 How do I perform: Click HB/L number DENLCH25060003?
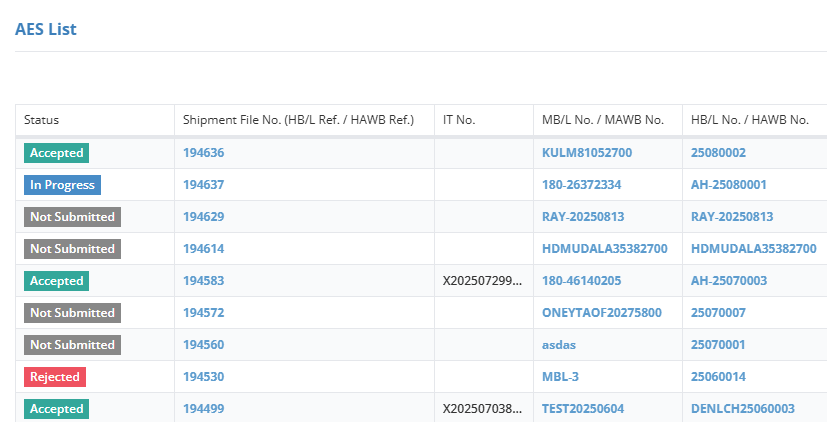coord(743,409)
